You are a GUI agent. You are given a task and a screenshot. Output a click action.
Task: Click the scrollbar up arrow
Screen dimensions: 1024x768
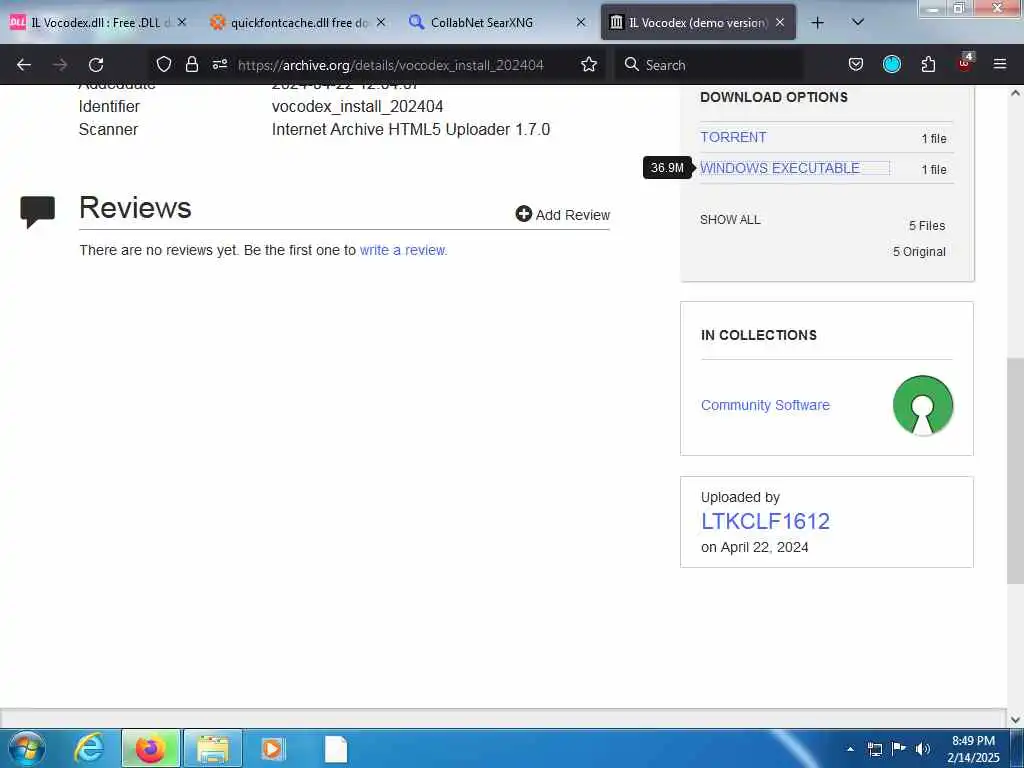tap(1015, 93)
